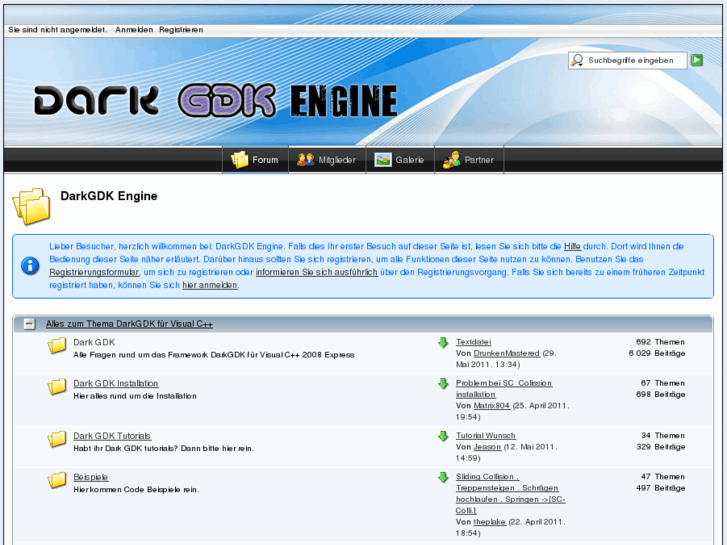Open the Mitglieder tab

[x=327, y=160]
